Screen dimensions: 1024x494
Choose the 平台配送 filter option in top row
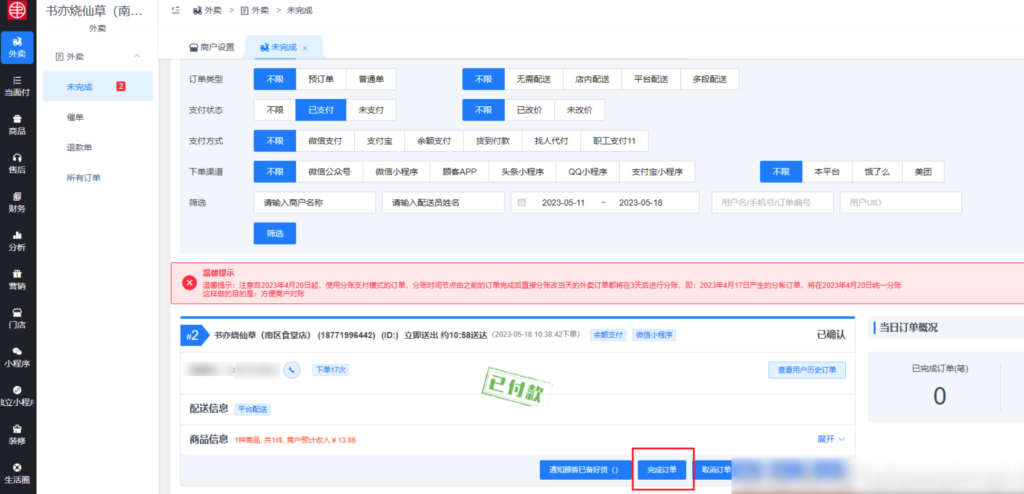pyautogui.click(x=651, y=79)
